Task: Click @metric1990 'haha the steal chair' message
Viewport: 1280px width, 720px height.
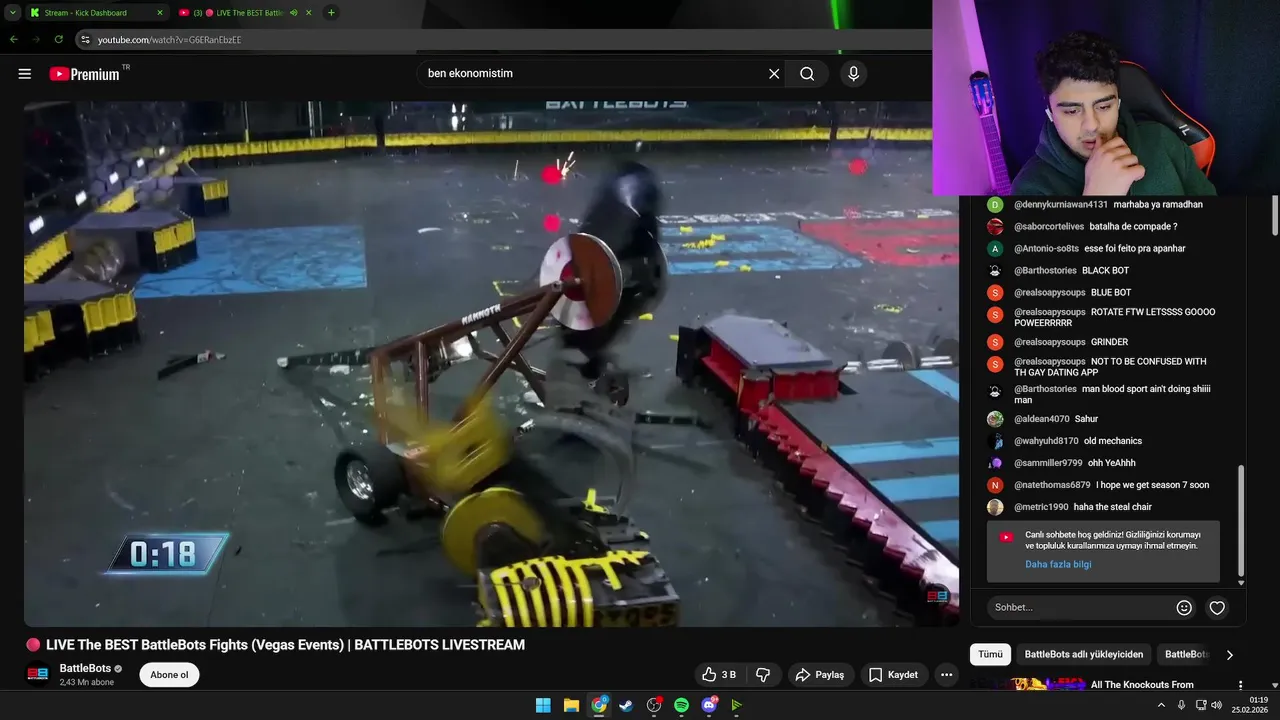Action: tap(1112, 507)
